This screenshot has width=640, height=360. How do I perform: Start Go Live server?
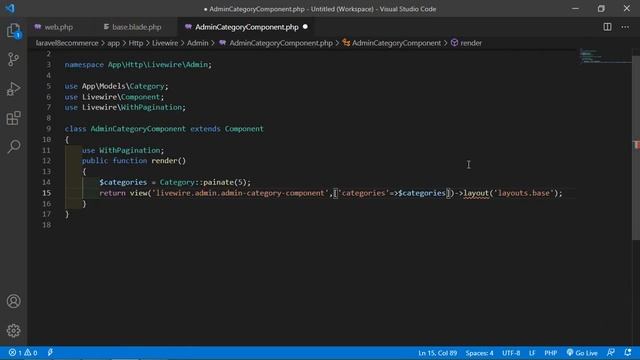click(582, 353)
